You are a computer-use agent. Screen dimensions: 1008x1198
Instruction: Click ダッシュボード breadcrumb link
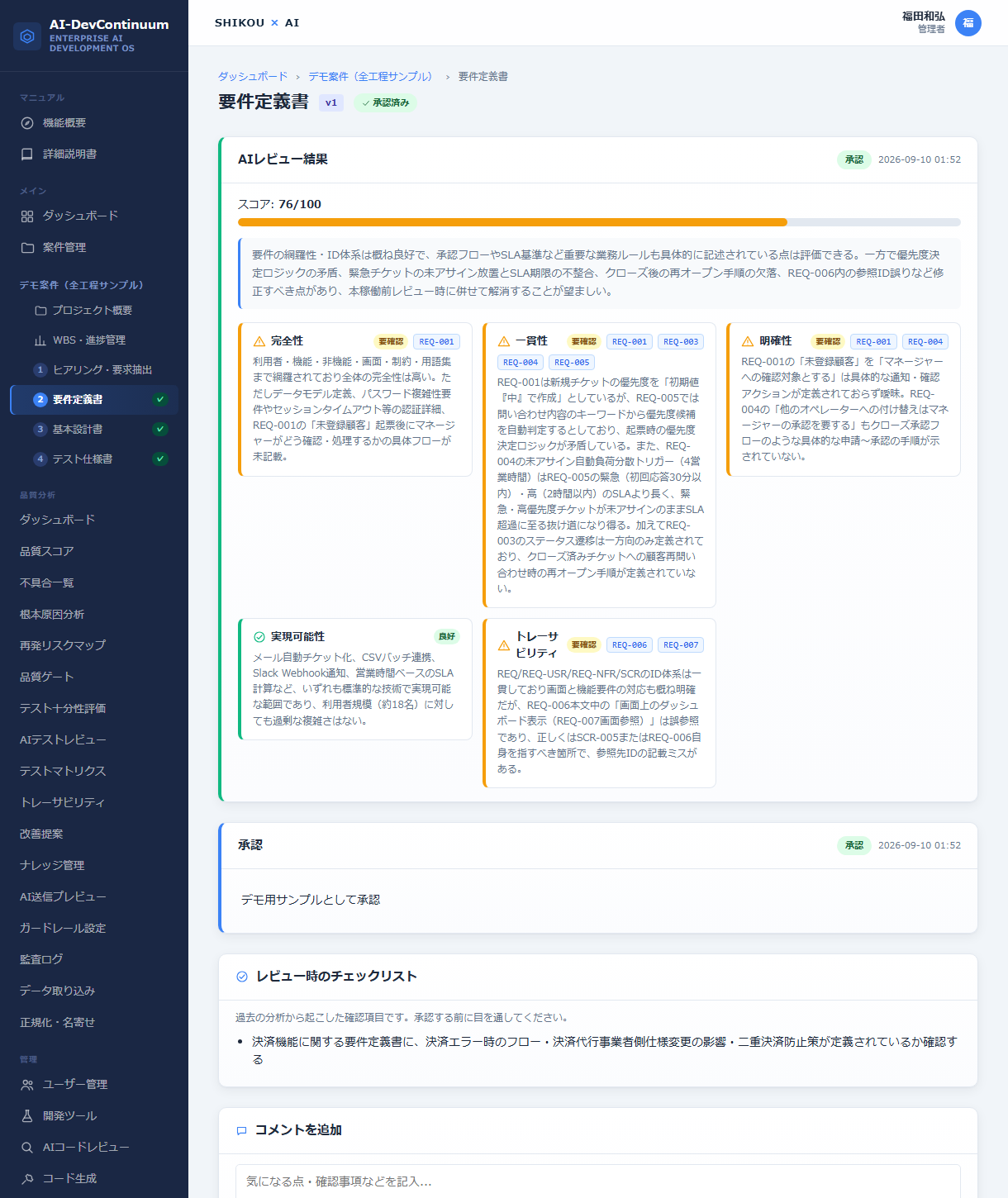(x=253, y=77)
